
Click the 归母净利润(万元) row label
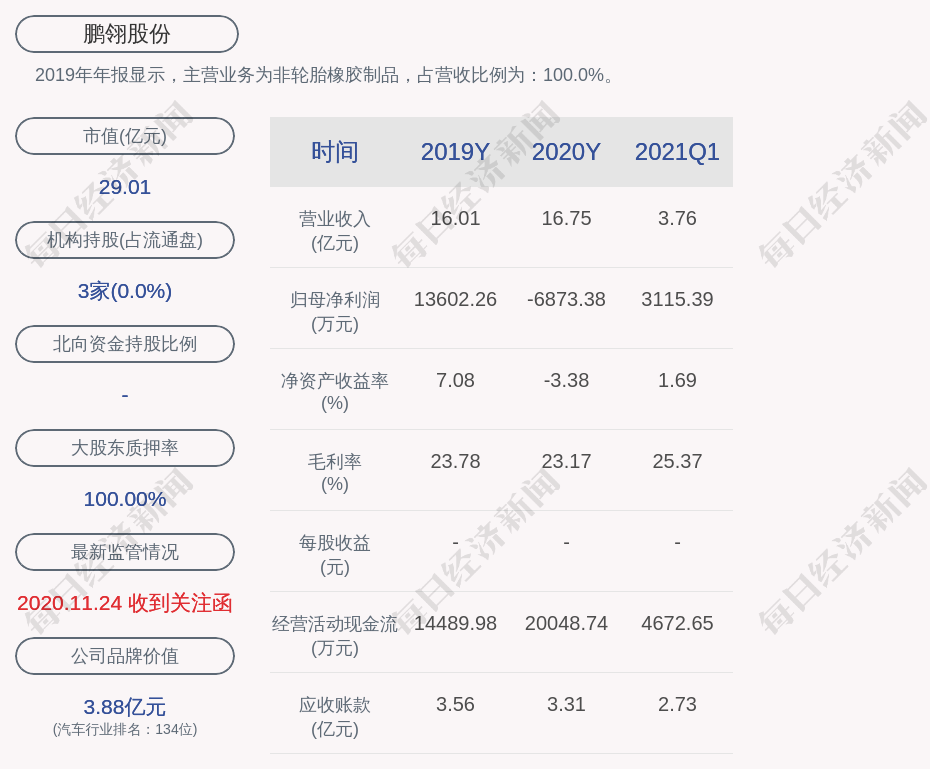click(x=335, y=312)
